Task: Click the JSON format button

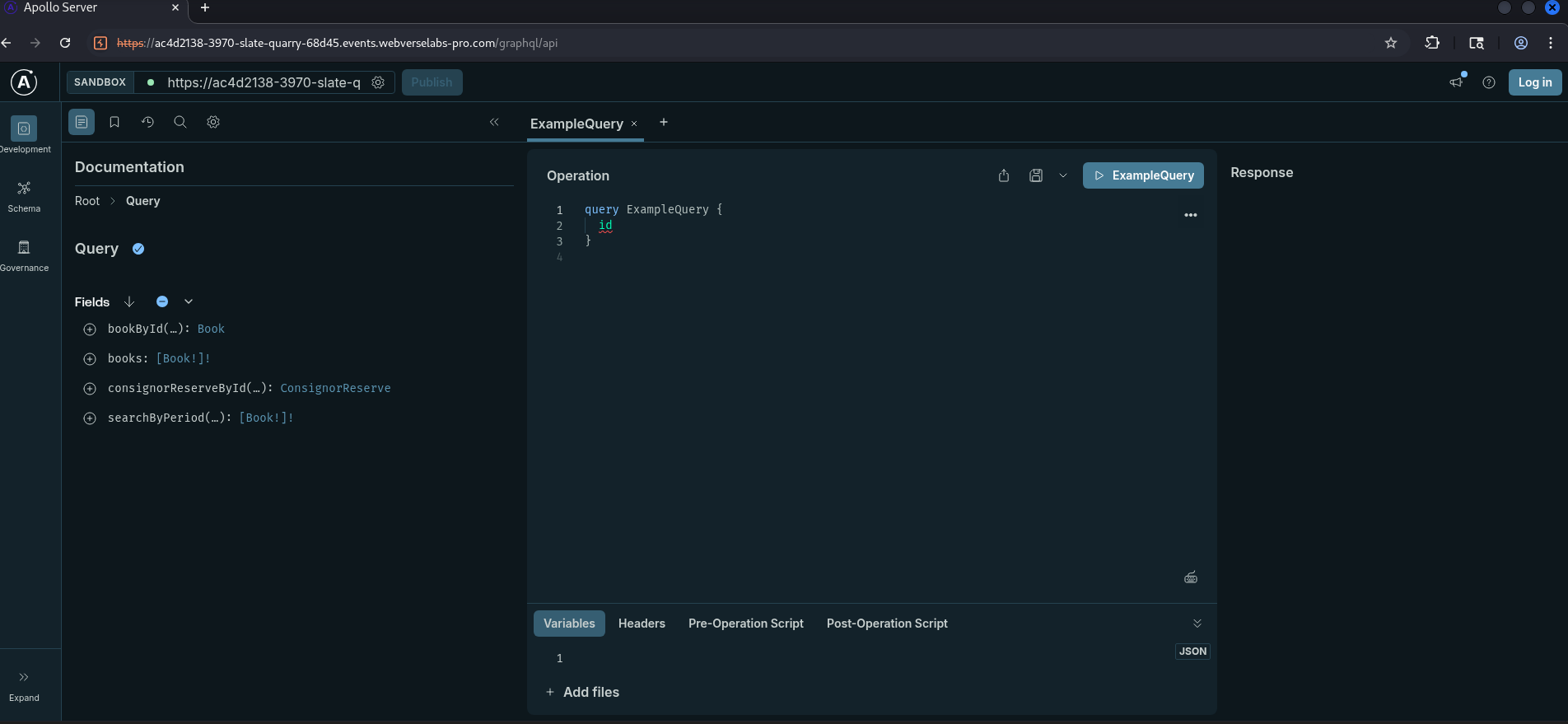Action: pos(1192,652)
